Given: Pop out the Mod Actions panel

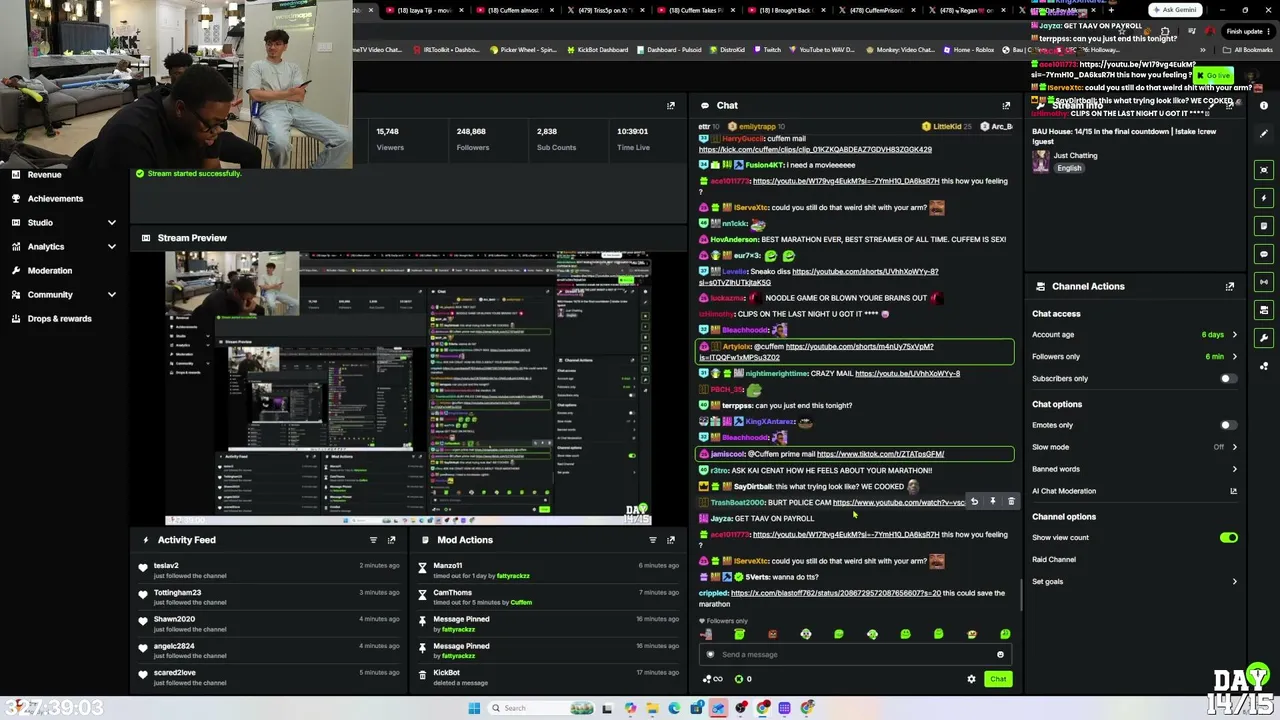Looking at the screenshot, I should coord(671,540).
